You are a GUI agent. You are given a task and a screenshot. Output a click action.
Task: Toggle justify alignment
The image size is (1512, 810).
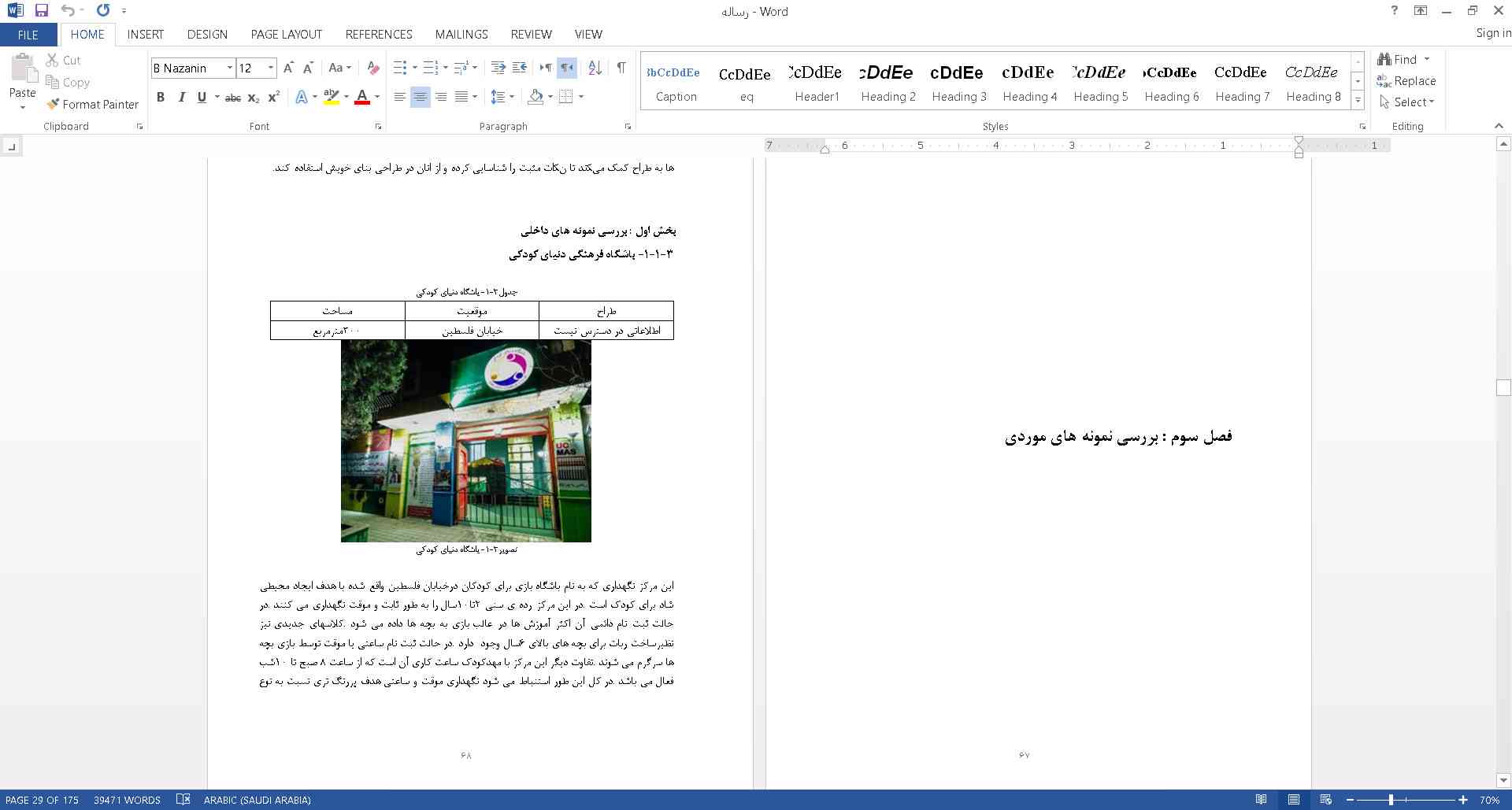click(461, 97)
